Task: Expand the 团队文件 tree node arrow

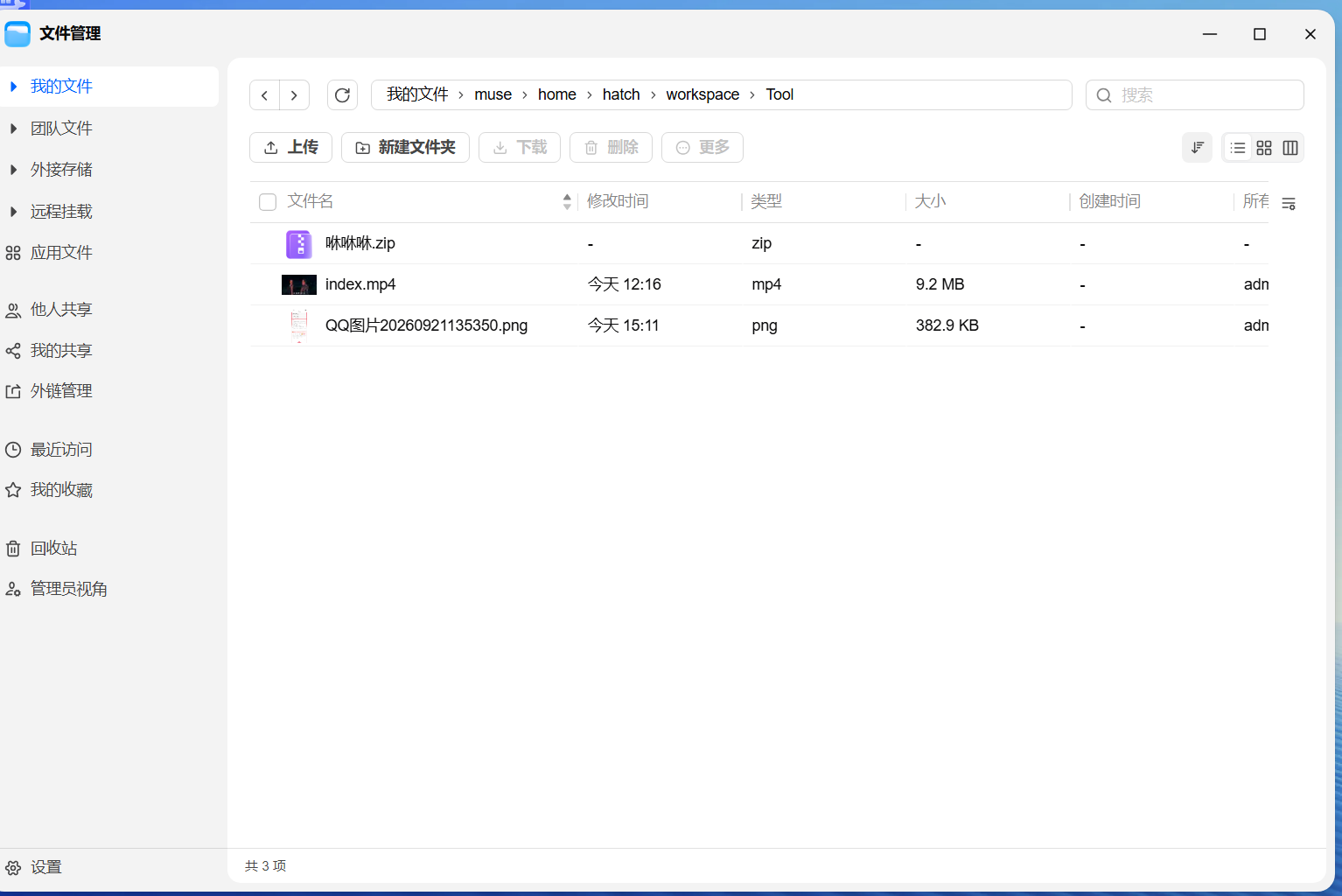Action: tap(13, 129)
